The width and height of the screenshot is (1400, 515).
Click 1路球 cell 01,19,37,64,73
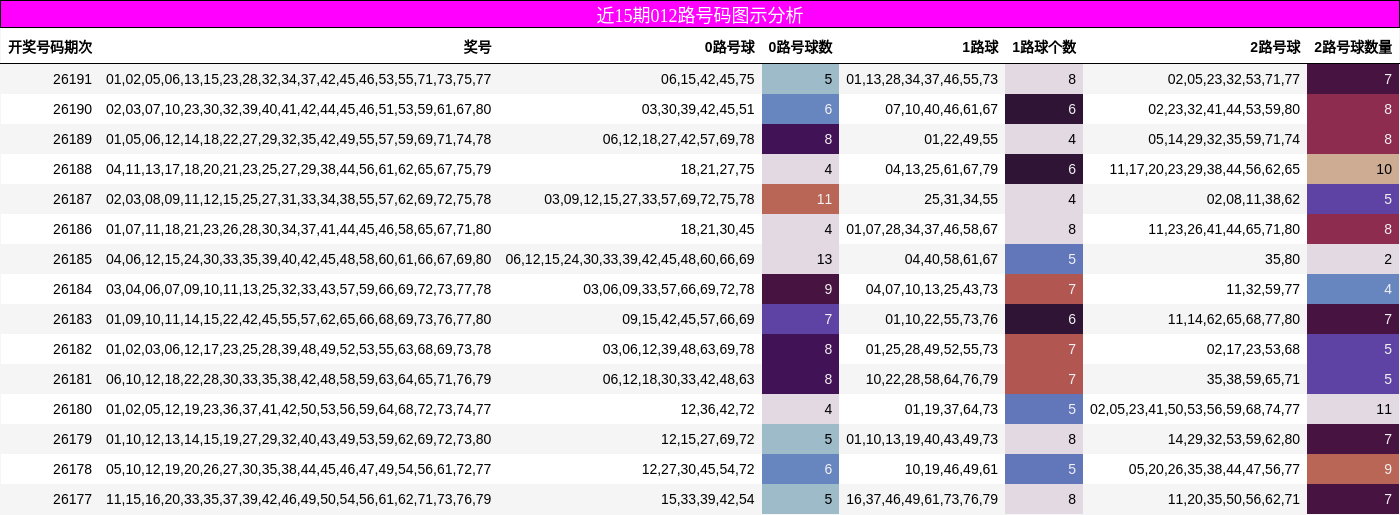click(x=951, y=409)
